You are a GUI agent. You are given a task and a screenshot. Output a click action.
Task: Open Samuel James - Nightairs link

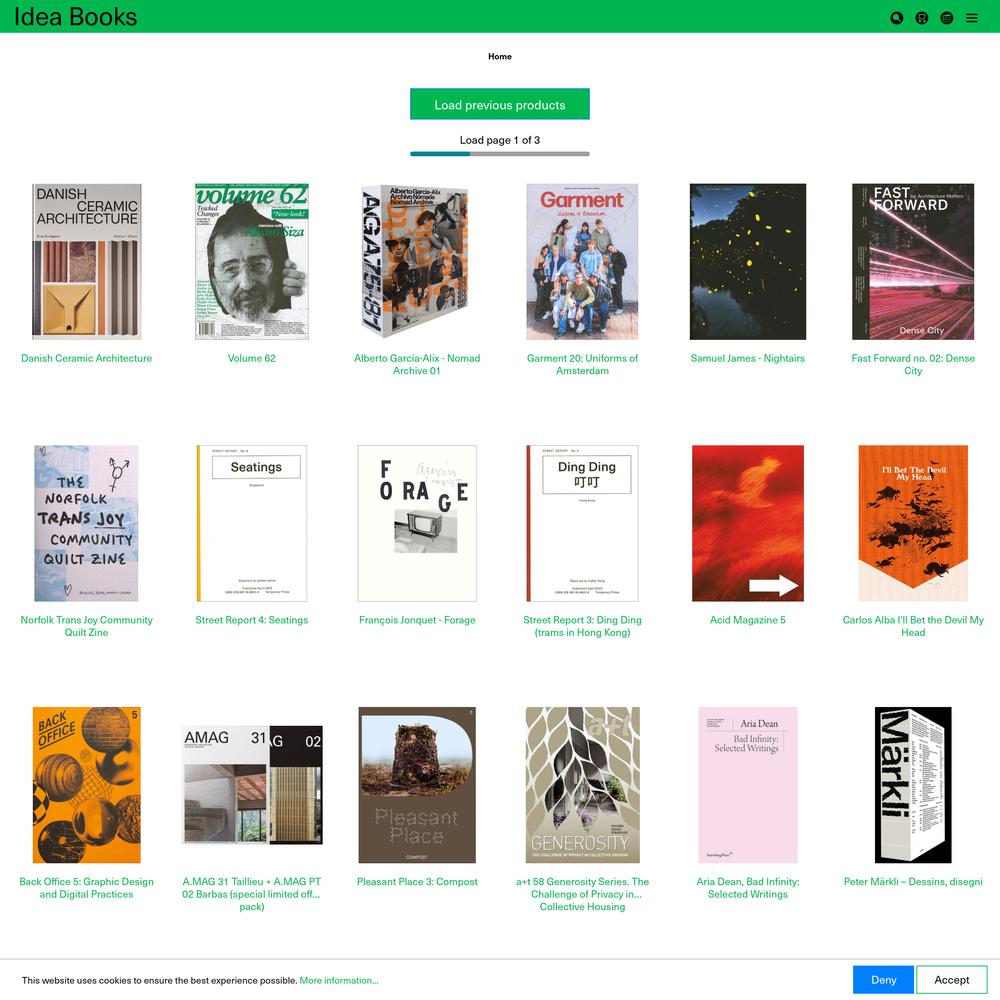(x=747, y=358)
